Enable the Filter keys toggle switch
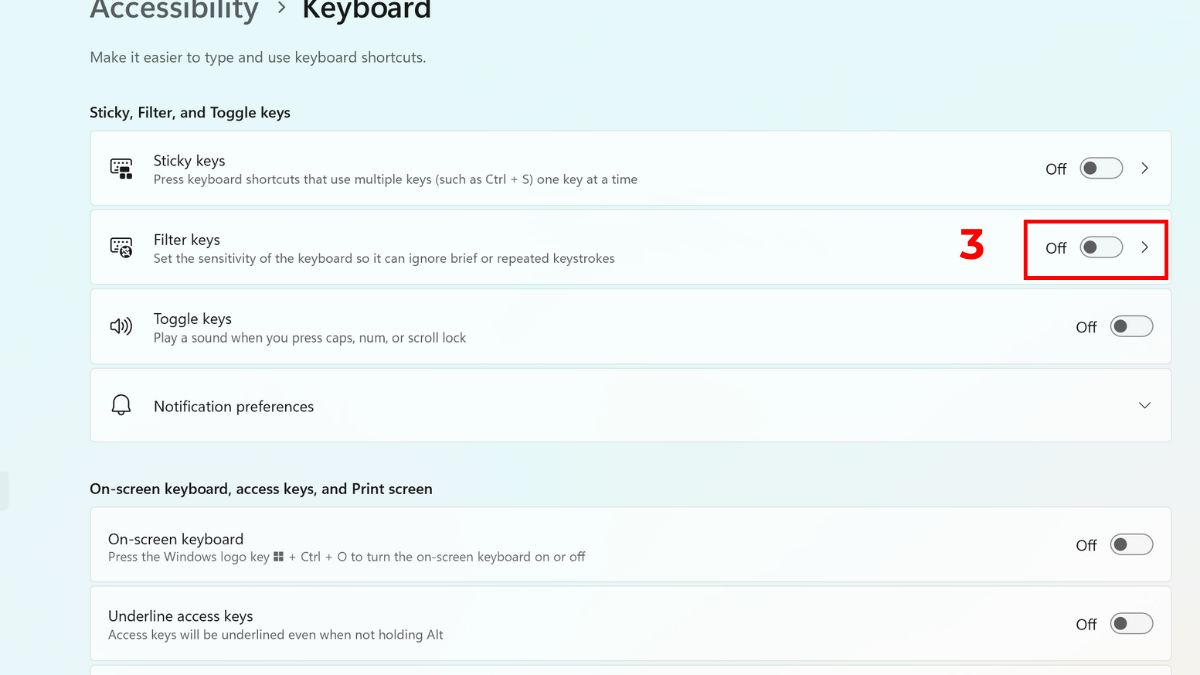The width and height of the screenshot is (1200, 675). coord(1101,247)
